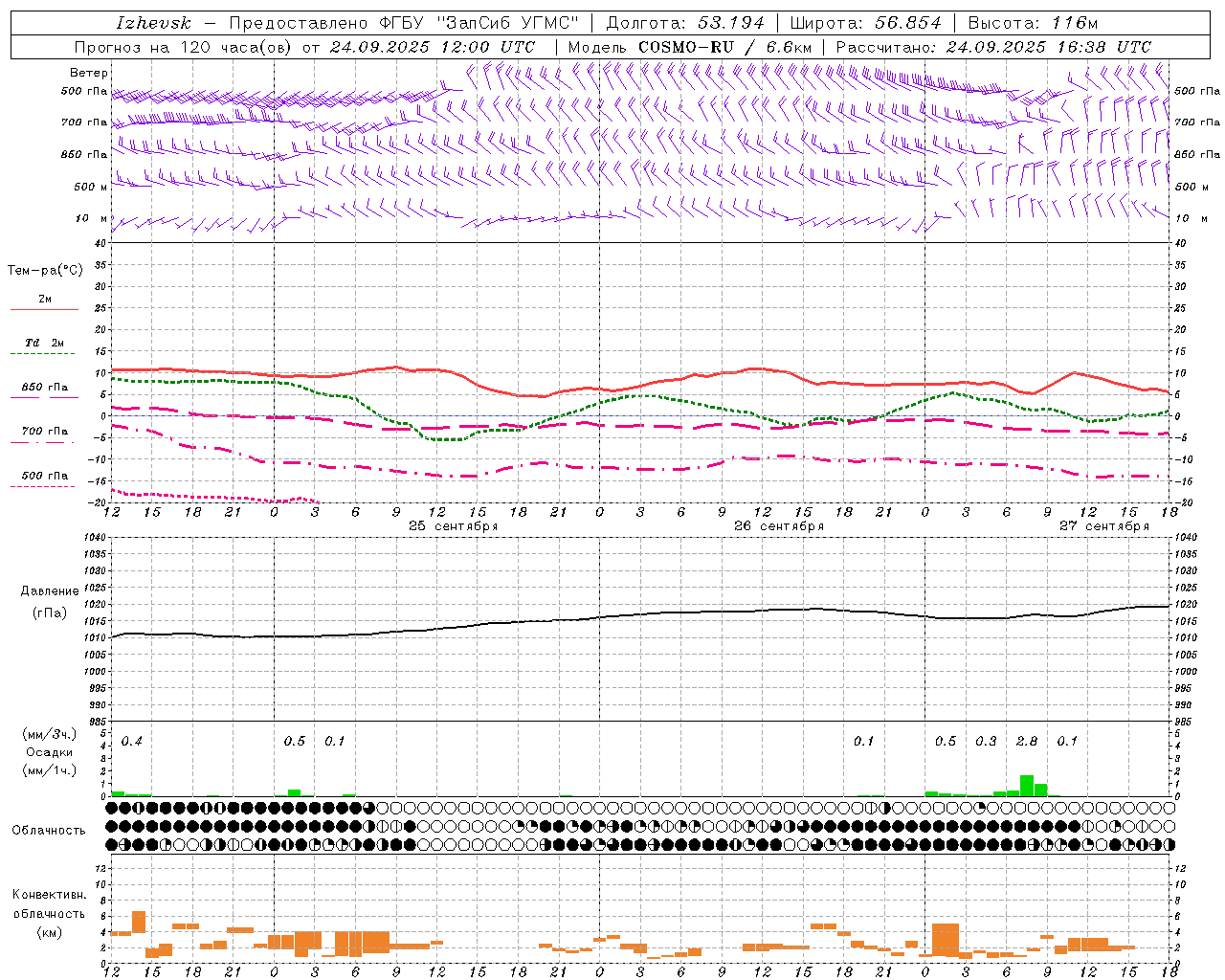Click the 'Облачность' cloudiness label
1225x980 pixels.
[49, 831]
